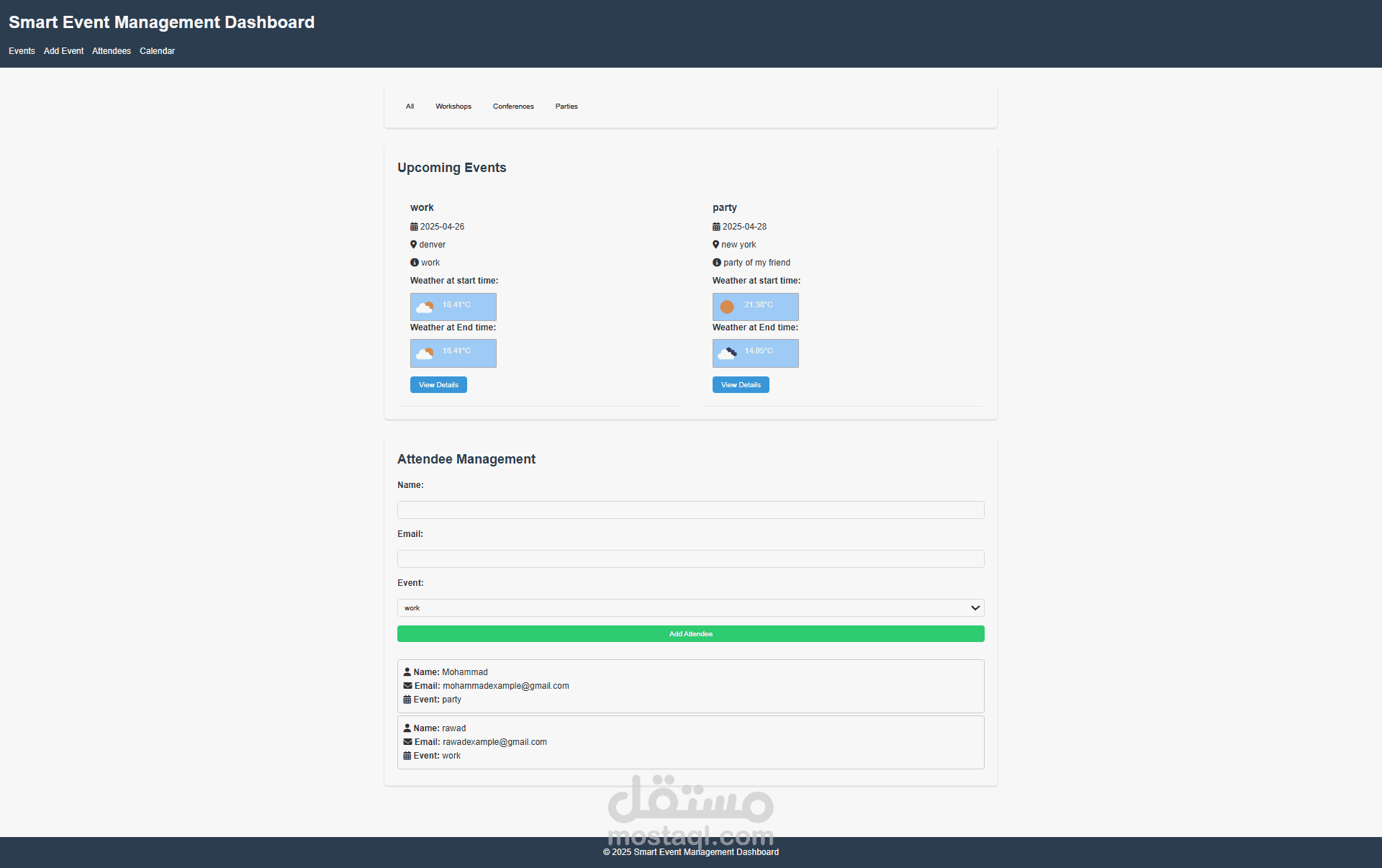Screen dimensions: 1382x868
Task: Click the location pin icon beside denver
Action: pos(414,245)
